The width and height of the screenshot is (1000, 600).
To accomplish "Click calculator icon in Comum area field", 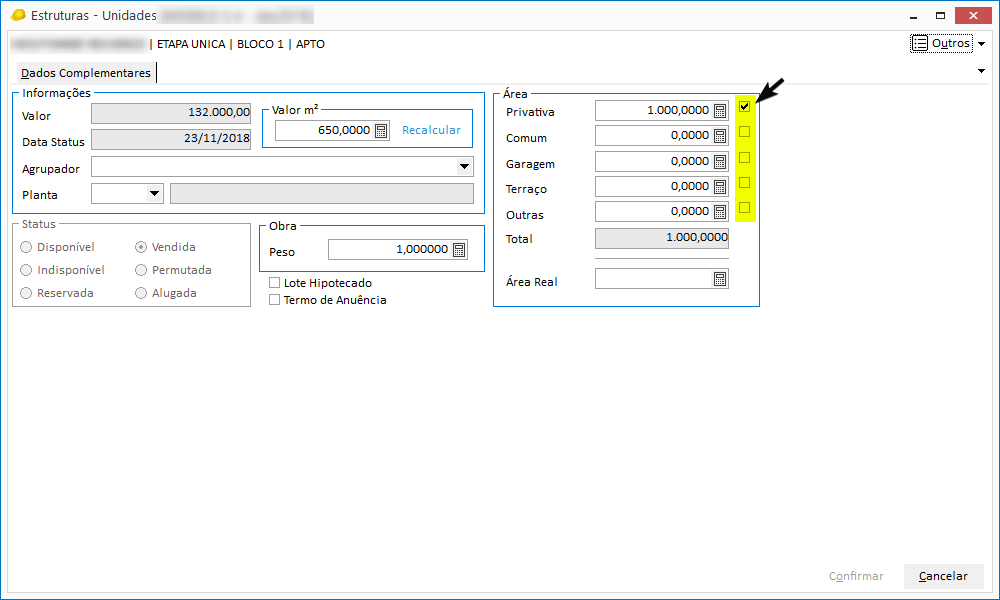I will [720, 136].
